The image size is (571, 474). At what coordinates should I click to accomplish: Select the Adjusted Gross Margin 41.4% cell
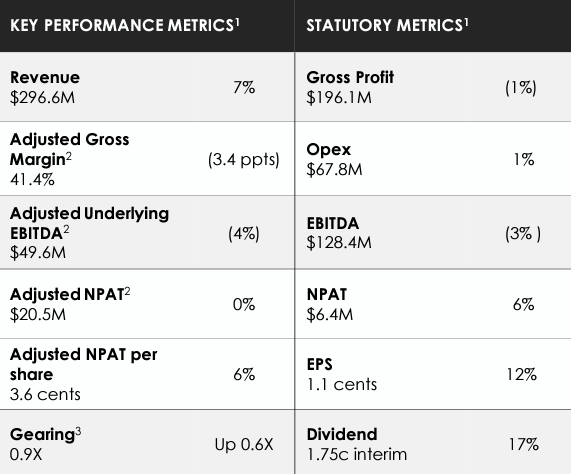click(x=70, y=159)
